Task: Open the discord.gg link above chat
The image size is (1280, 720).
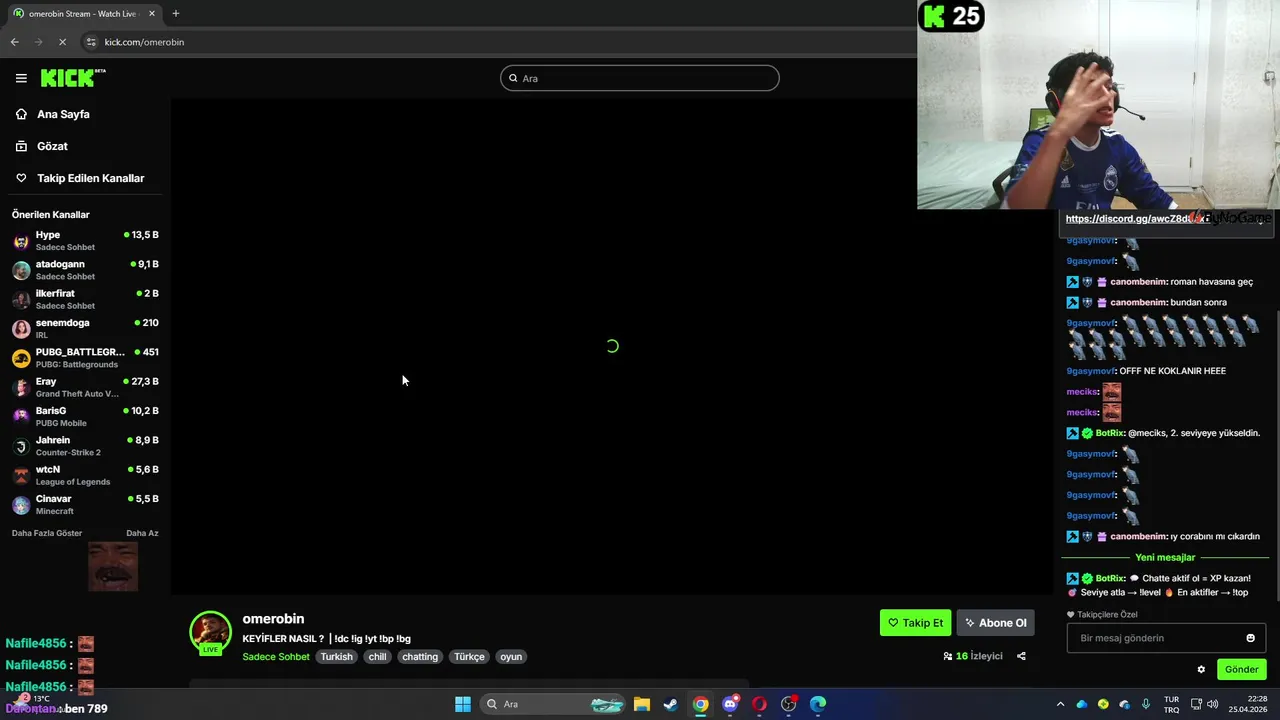Action: tap(1137, 219)
